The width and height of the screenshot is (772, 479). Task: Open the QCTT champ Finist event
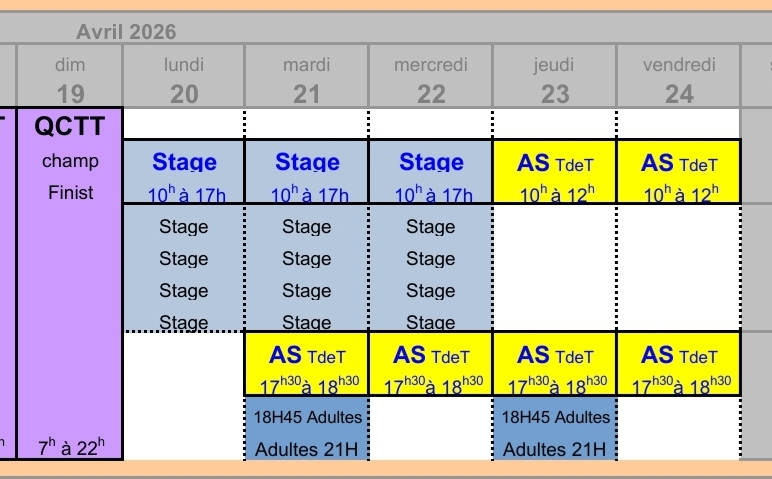[70, 158]
